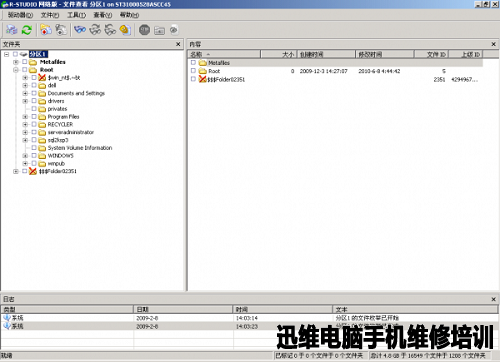Click the 文本 log column header
Screen dimensions: 500x362
416,309
